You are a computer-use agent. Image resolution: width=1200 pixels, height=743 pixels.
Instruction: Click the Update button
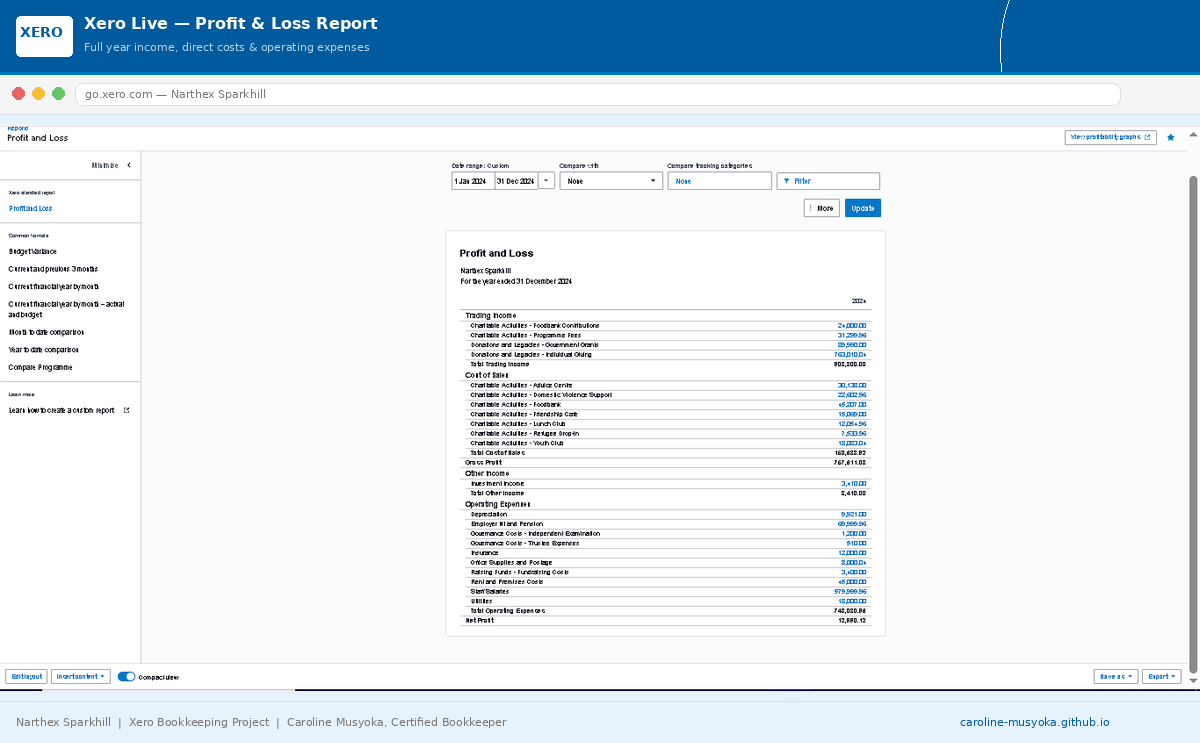click(x=863, y=208)
